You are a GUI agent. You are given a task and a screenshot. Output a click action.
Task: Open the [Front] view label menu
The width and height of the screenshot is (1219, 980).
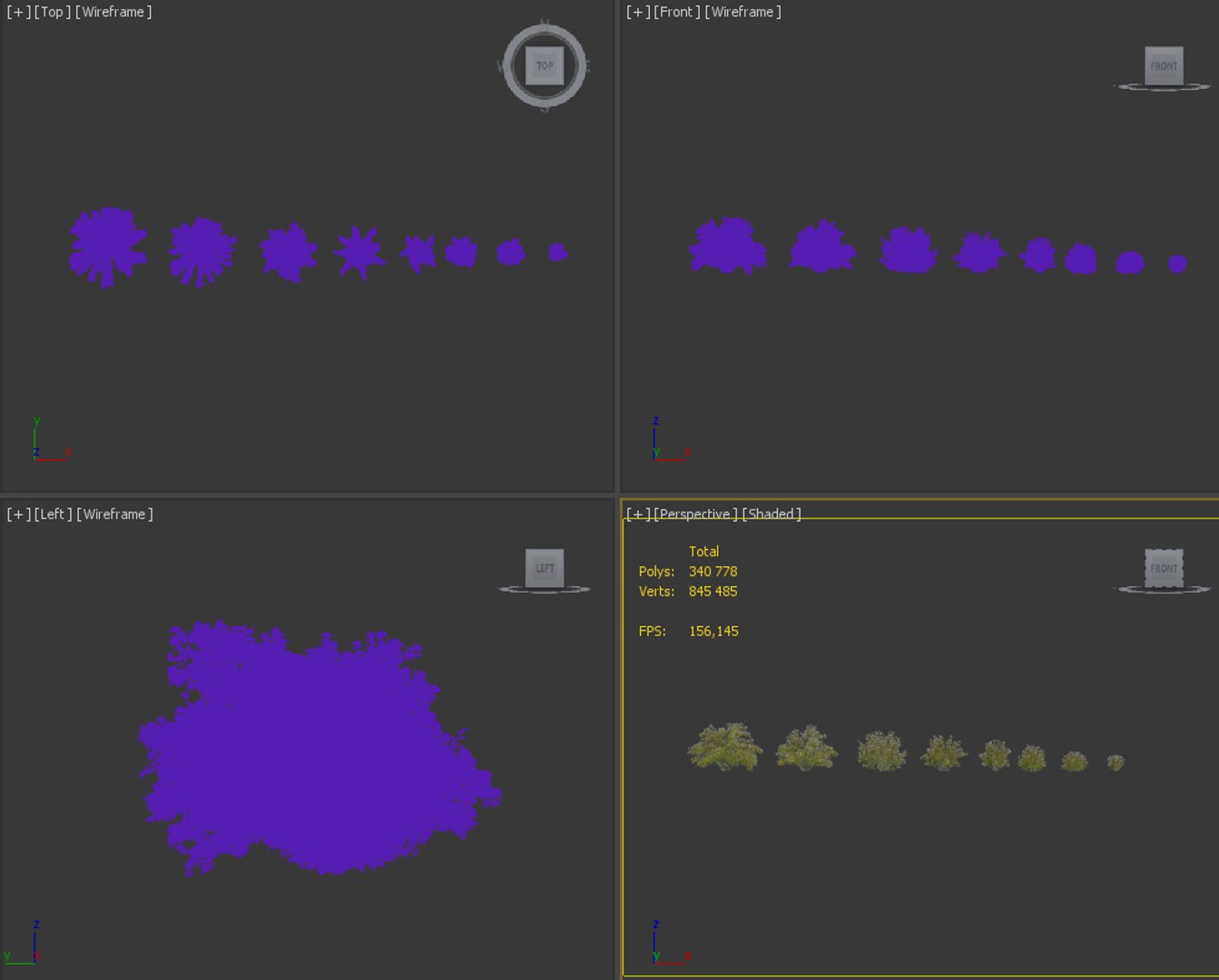coord(677,12)
